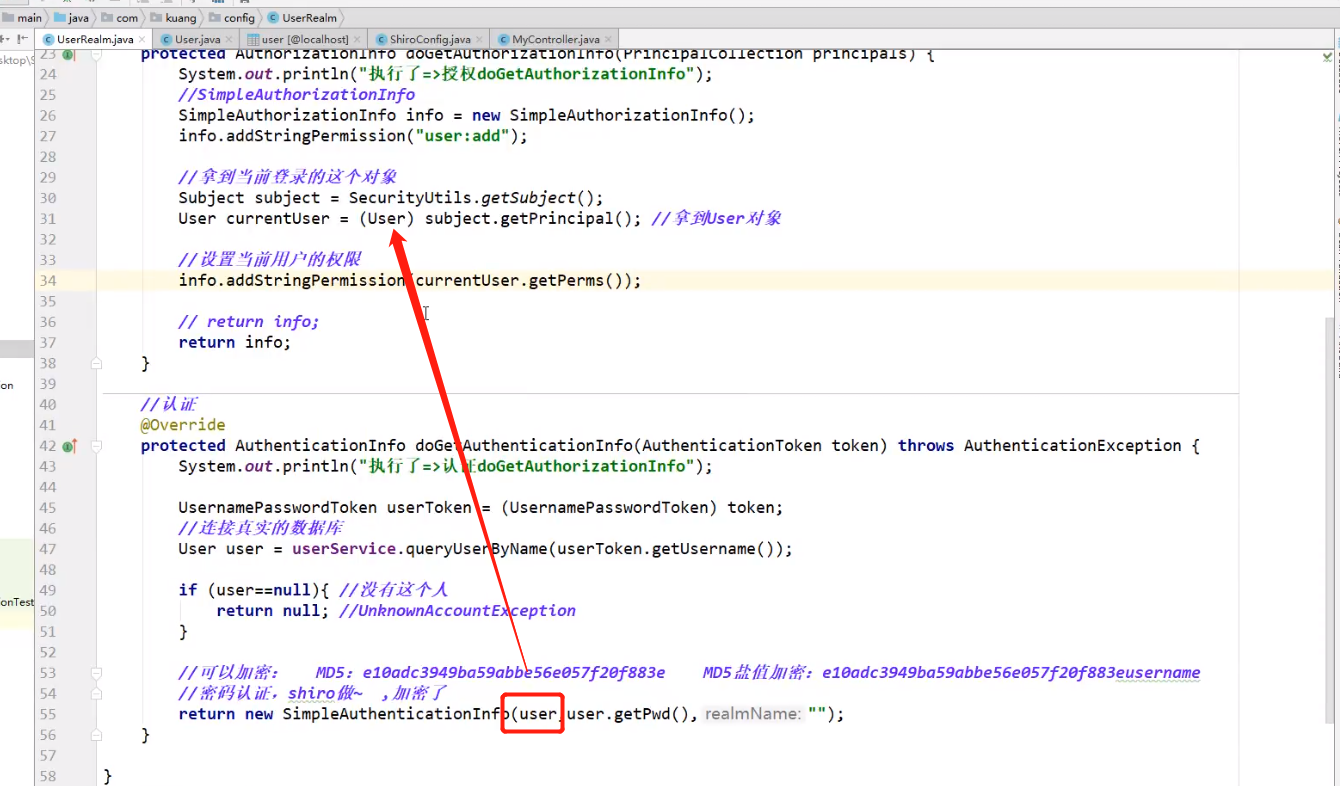Screen dimensions: 1340x786
Task: Collapse the fold marker at line 42
Action: tap(96, 446)
